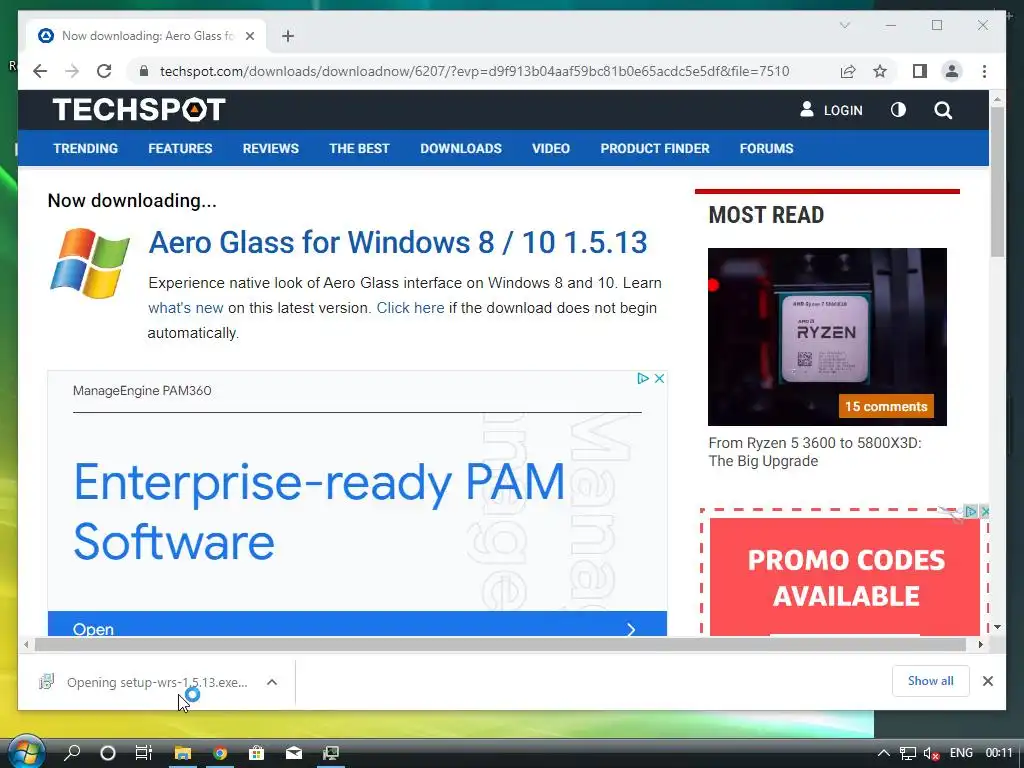Click the Windows logo image
Image resolution: width=1024 pixels, height=768 pixels.
(90, 263)
